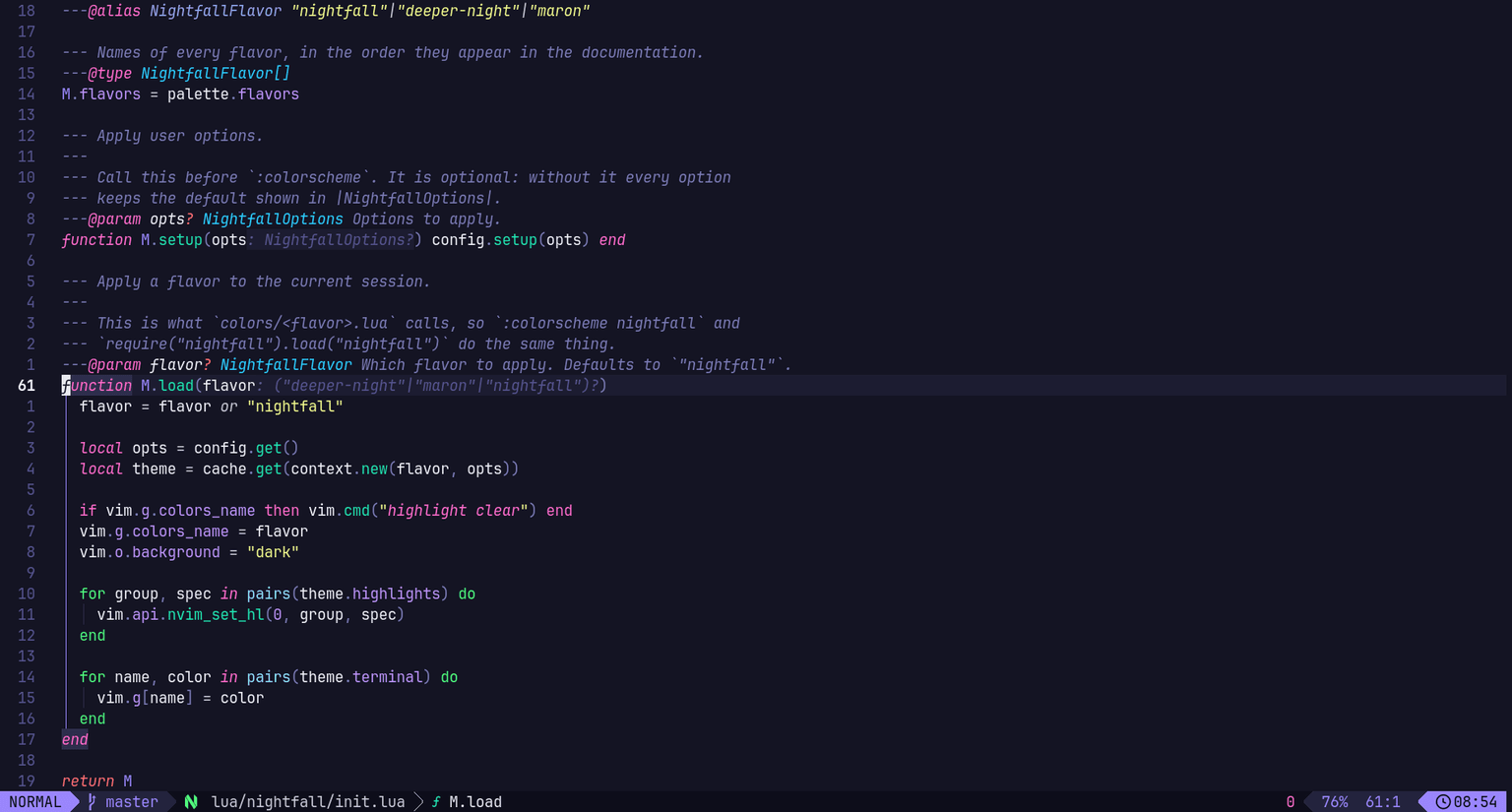Click 'local opts = config.get()' line
This screenshot has width=1512, height=812.
[189, 448]
